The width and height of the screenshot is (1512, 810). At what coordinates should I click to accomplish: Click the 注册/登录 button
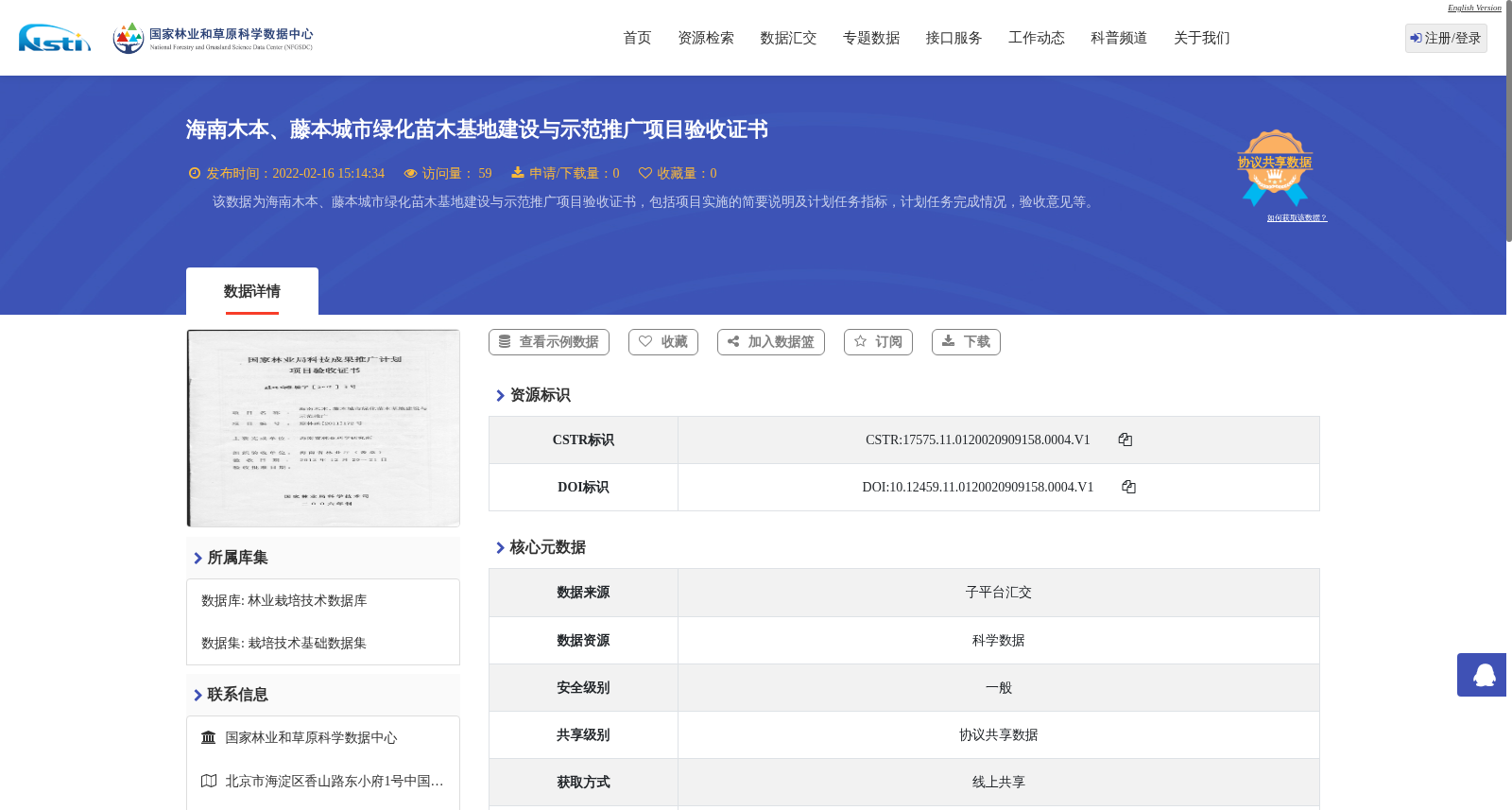point(1446,38)
